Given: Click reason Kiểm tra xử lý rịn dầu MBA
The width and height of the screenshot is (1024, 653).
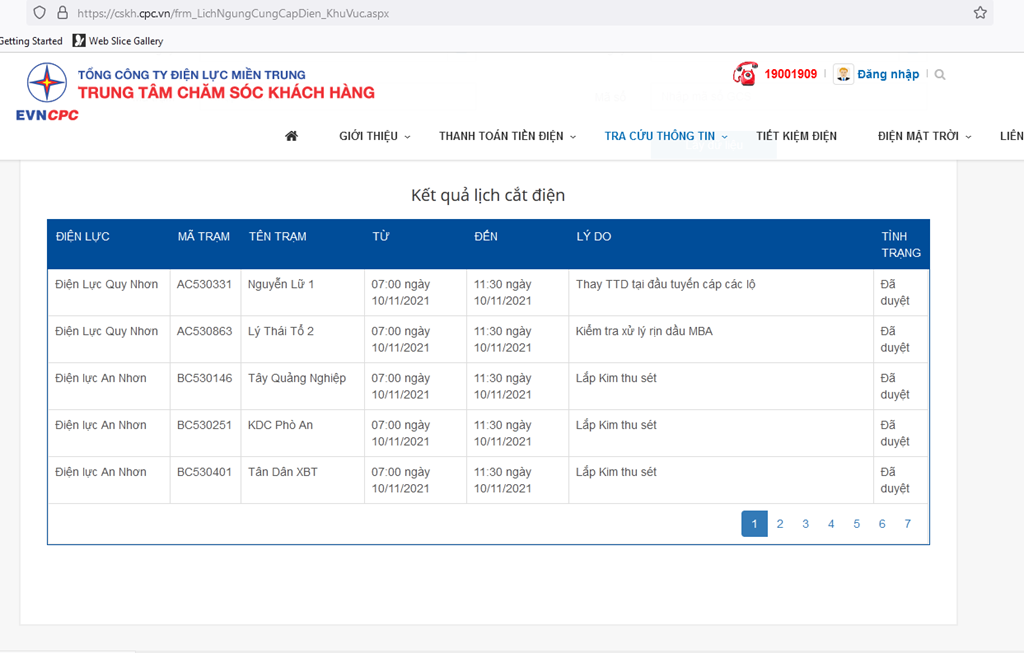Looking at the screenshot, I should click(644, 331).
